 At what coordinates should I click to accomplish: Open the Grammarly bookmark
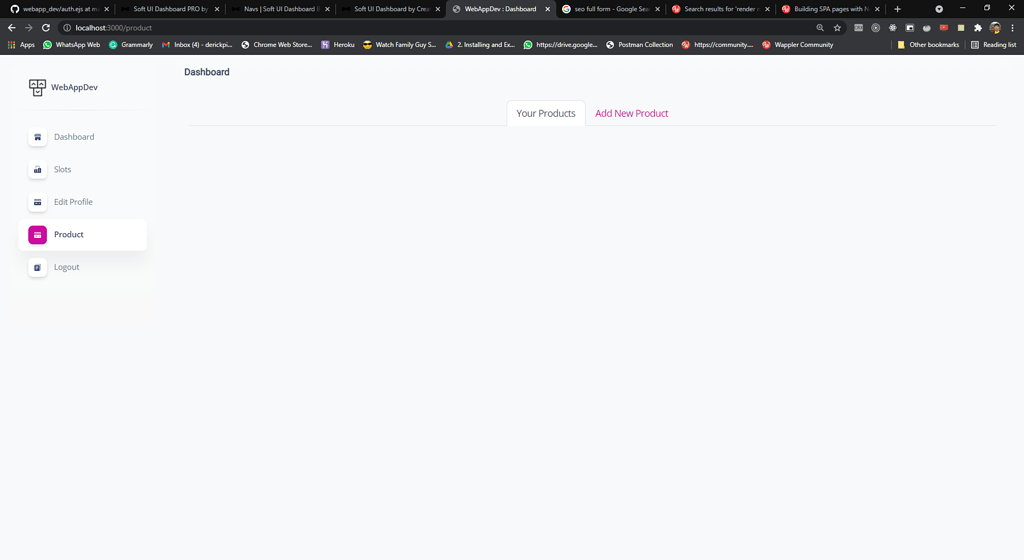pos(131,45)
